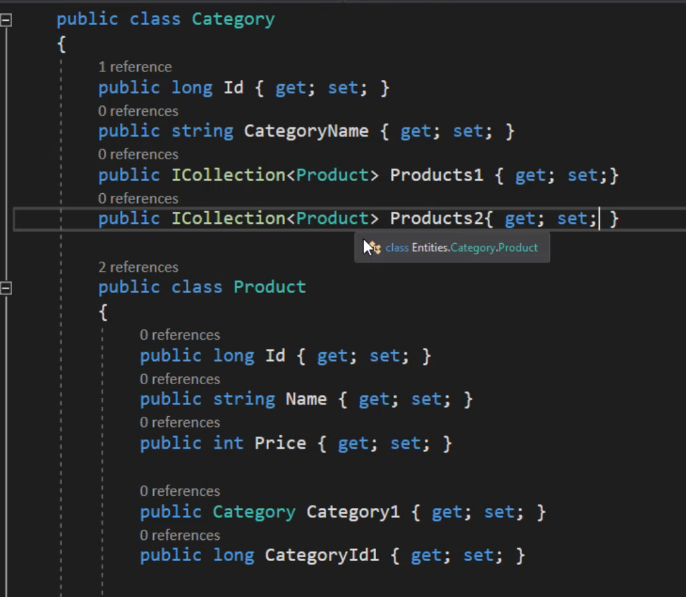Open '0 references' CodeLens above Product's Id
Image resolution: width=686 pixels, height=597 pixels.
(x=180, y=335)
